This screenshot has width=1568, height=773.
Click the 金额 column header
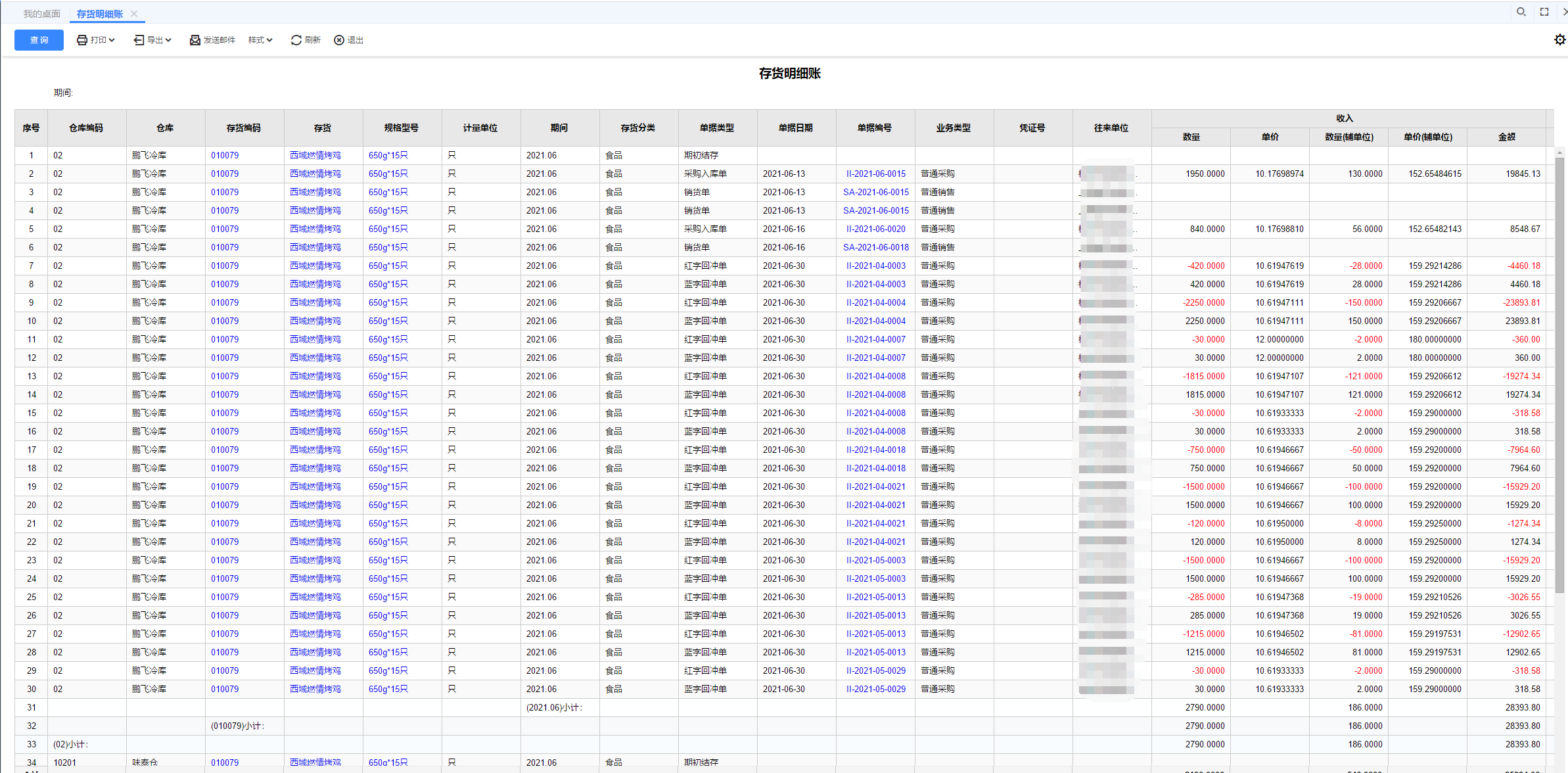[1506, 137]
